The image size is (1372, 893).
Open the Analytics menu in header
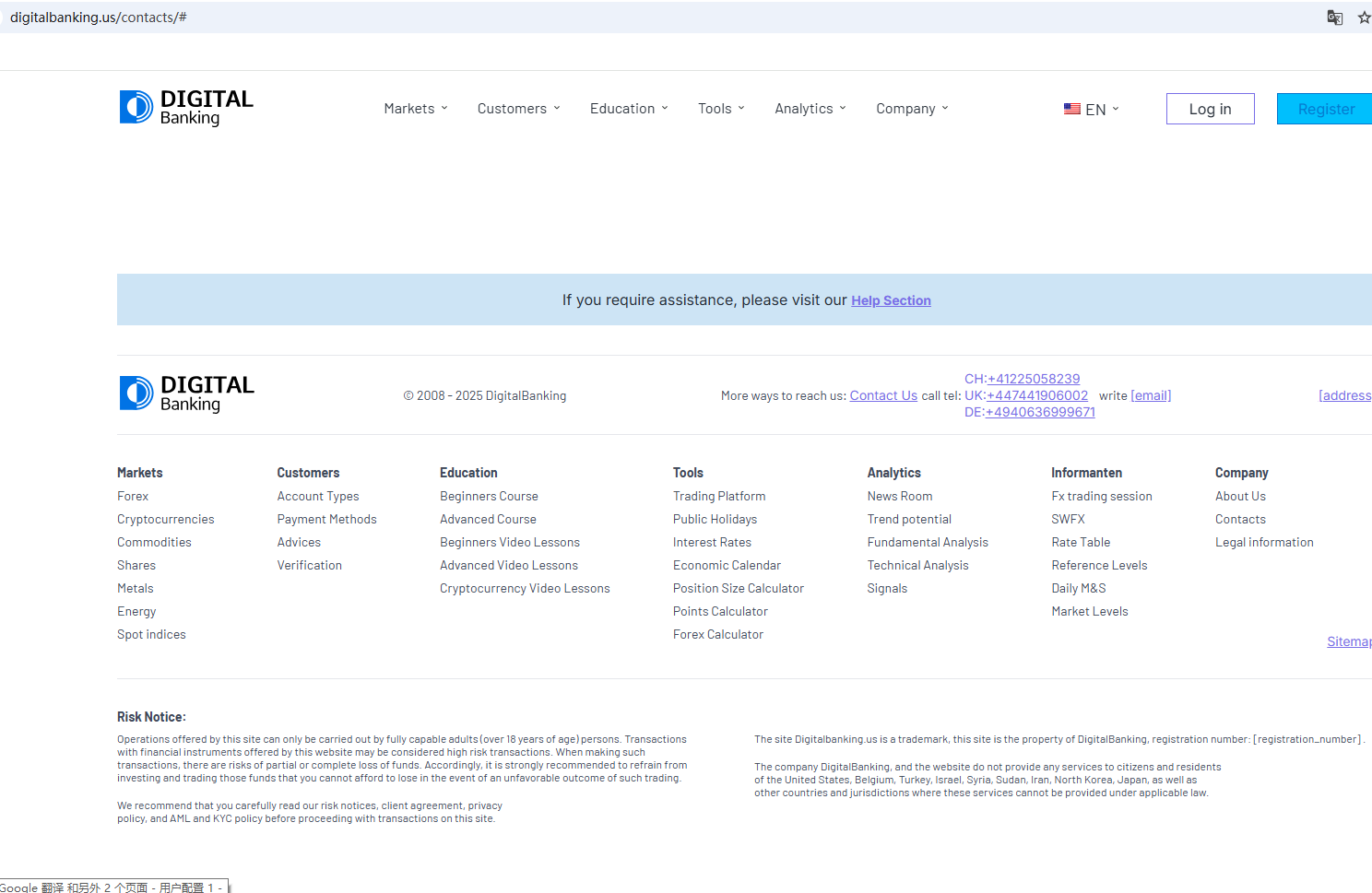coord(810,109)
